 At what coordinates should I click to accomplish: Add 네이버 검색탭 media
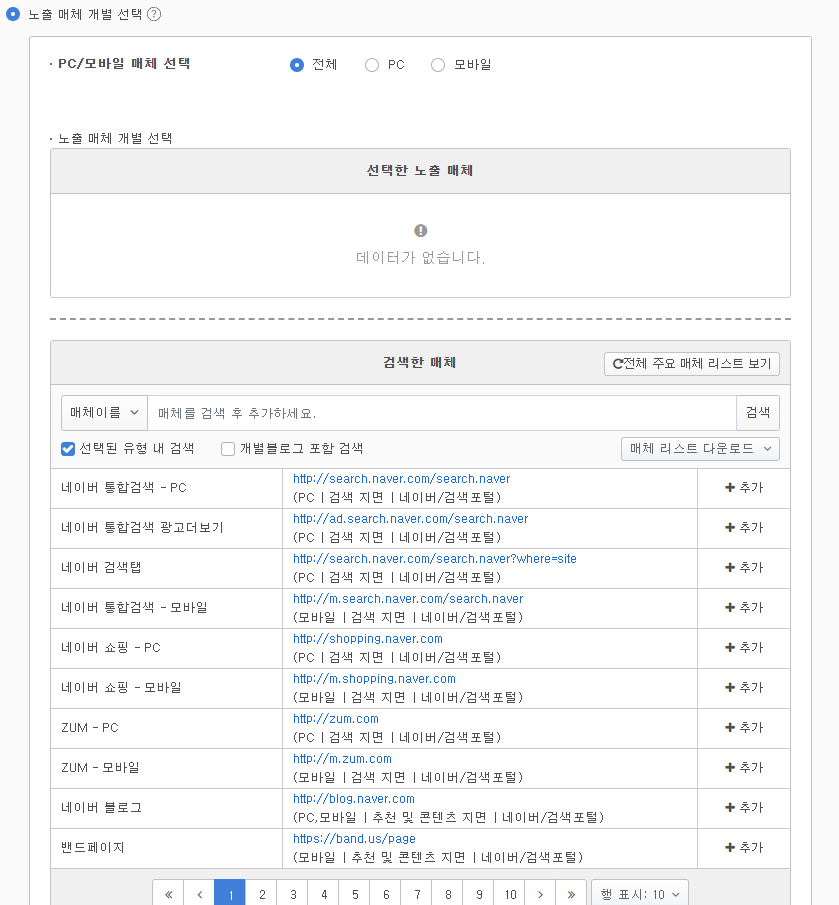pyautogui.click(x=744, y=567)
